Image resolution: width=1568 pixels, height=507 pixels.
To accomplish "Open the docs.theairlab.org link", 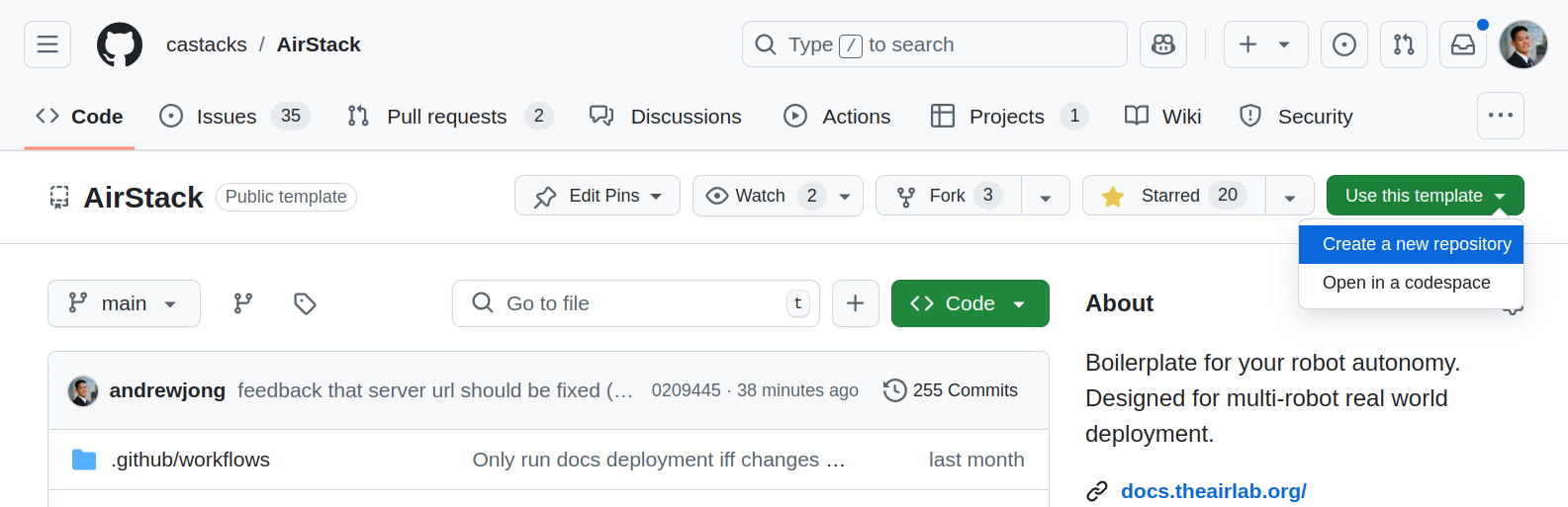I will (x=1213, y=491).
